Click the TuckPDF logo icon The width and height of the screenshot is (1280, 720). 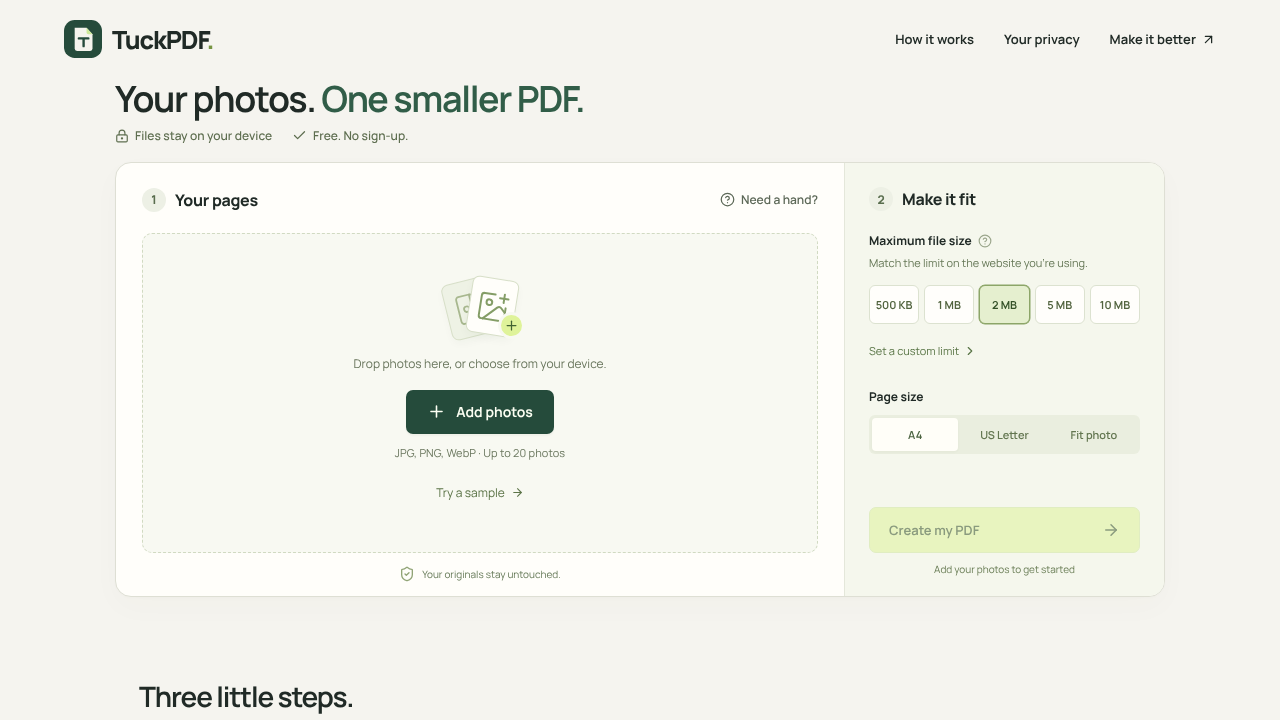(83, 39)
